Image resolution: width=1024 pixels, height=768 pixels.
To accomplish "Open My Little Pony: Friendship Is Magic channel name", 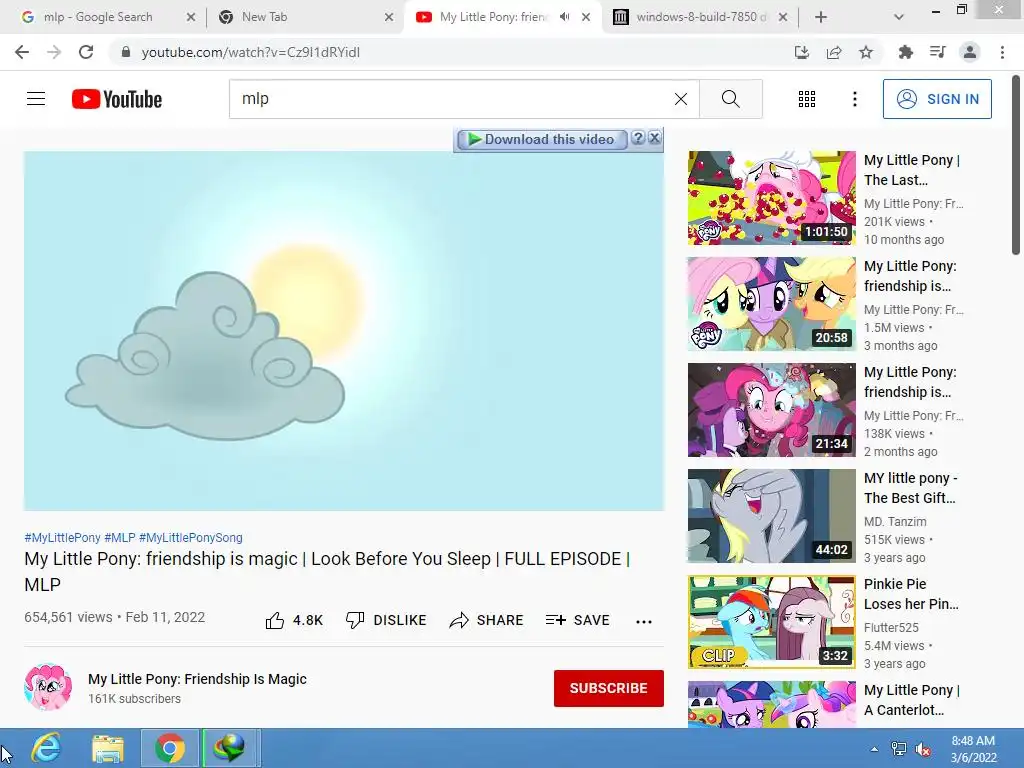I will tap(197, 679).
